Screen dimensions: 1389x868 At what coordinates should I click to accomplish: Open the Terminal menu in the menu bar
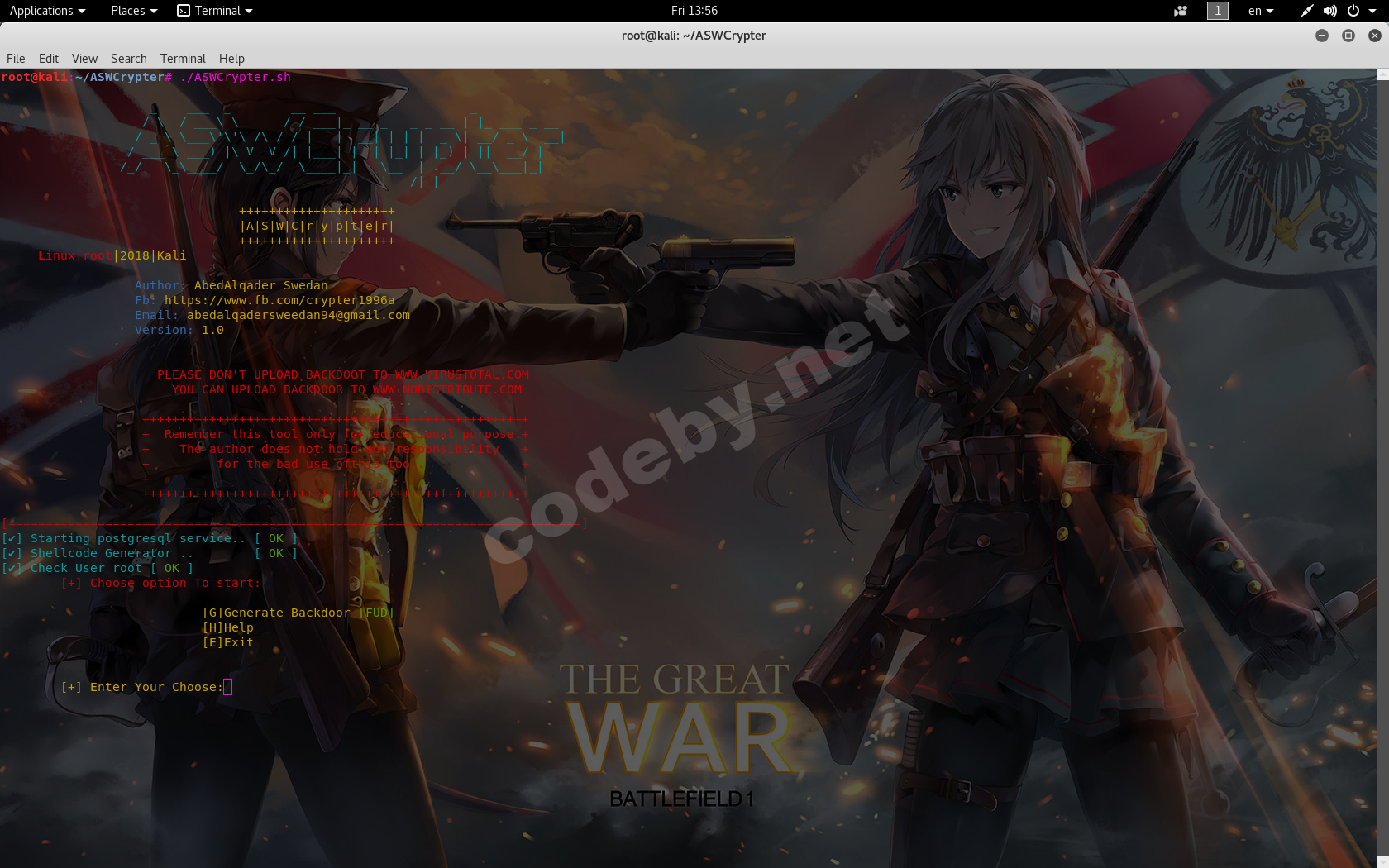pos(183,59)
